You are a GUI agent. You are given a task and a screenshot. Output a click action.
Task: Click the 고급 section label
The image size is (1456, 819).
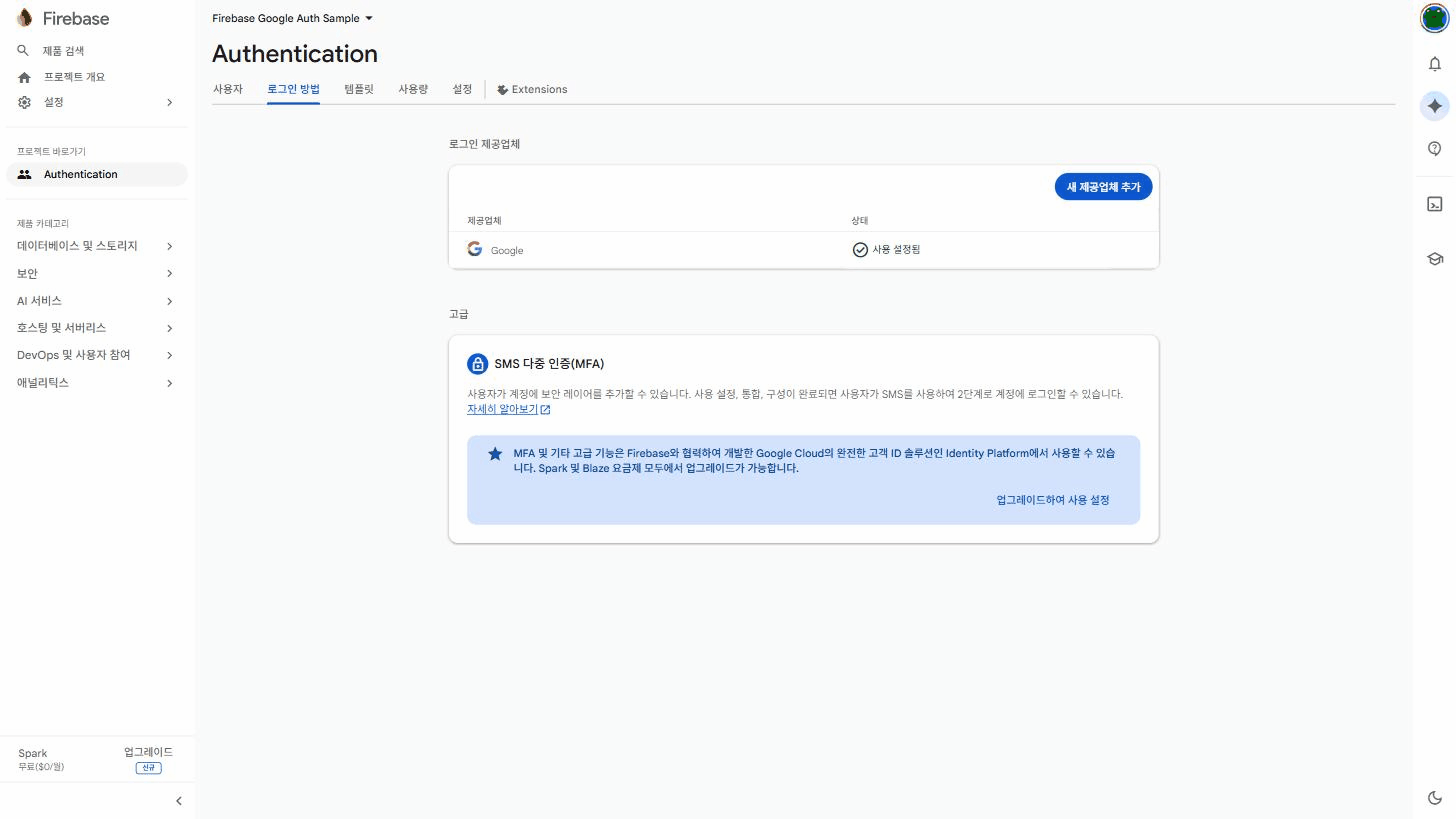click(459, 314)
